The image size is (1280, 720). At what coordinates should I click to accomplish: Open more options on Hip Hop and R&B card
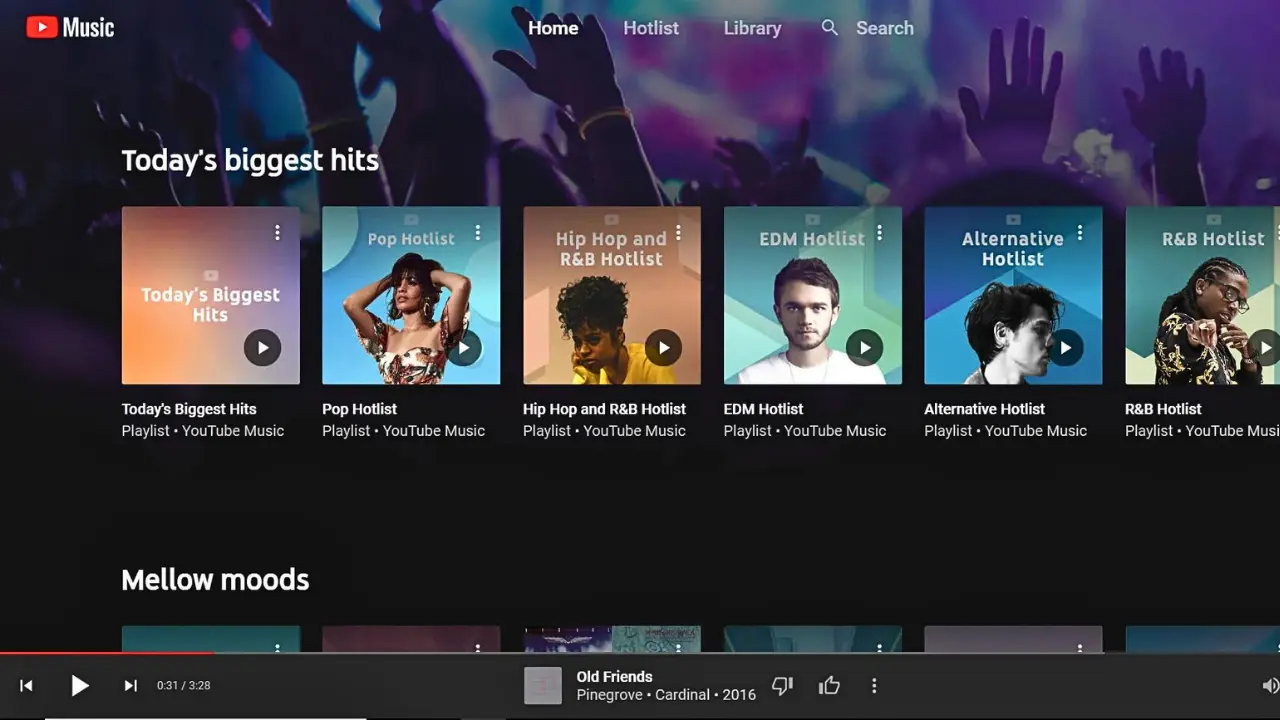point(678,233)
